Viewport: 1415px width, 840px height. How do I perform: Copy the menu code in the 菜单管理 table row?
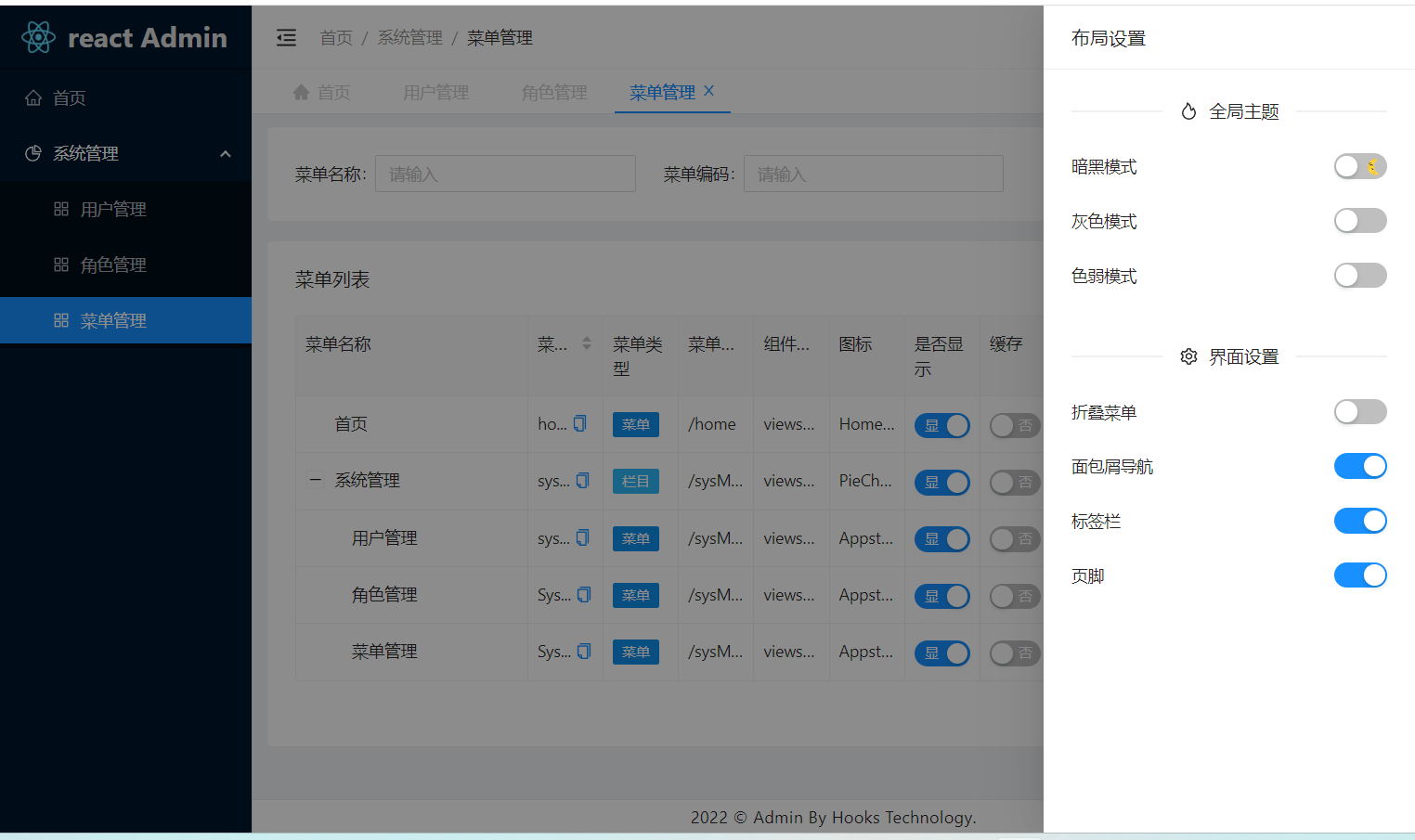[x=584, y=651]
